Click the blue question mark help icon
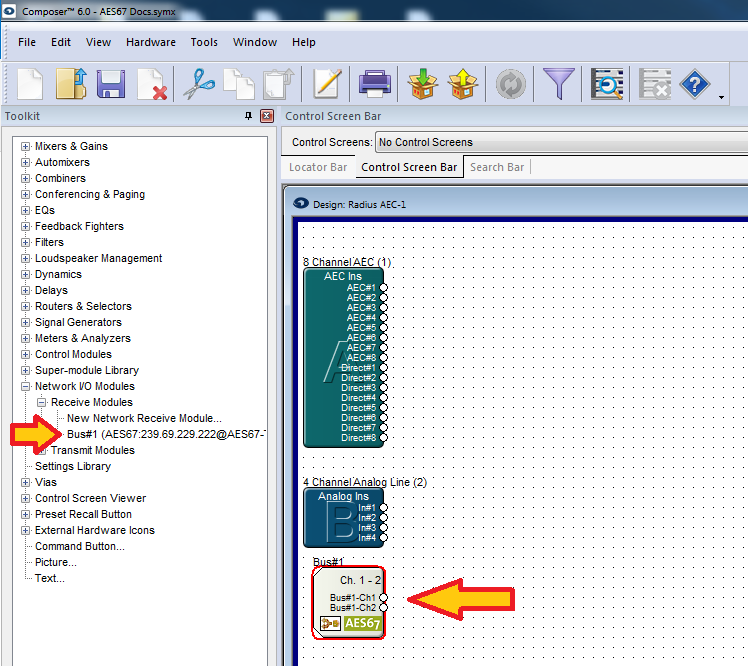 click(695, 84)
